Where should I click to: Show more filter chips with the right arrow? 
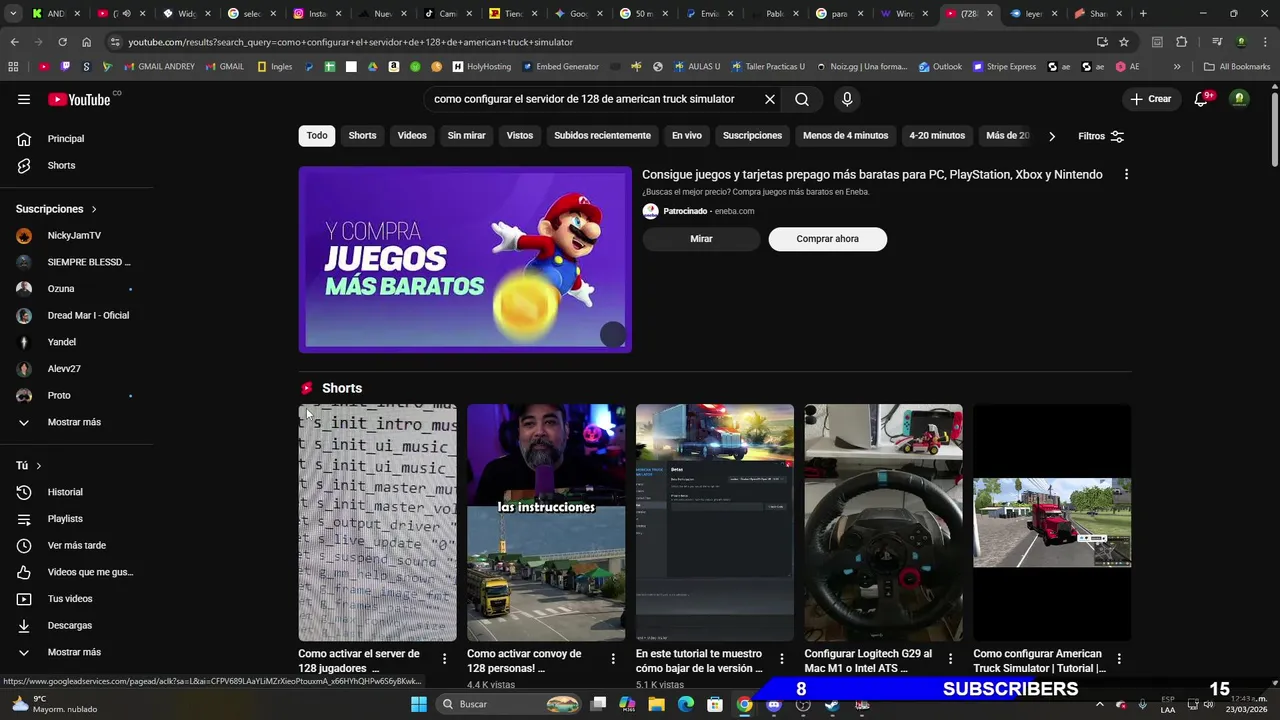point(1051,136)
